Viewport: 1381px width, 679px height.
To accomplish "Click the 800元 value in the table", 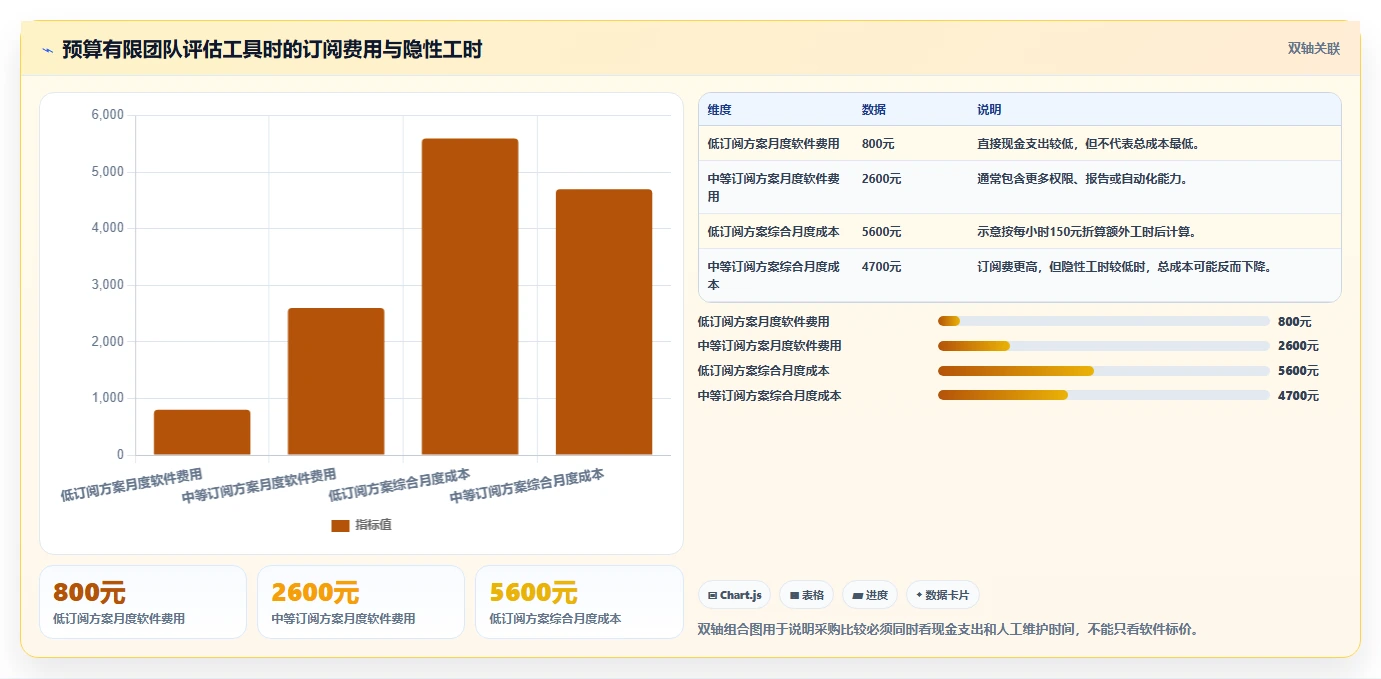I will [x=877, y=144].
